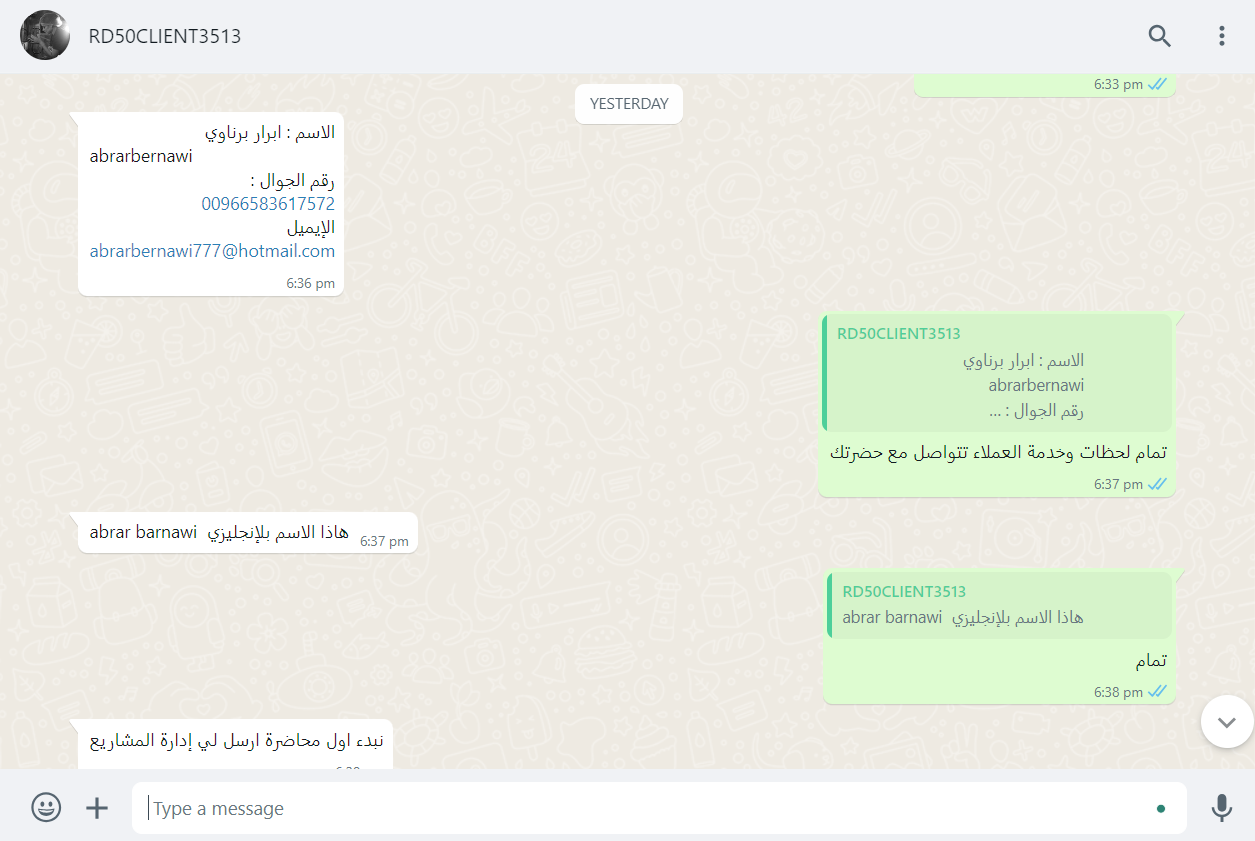Image resolution: width=1255 pixels, height=841 pixels.
Task: Open the quoted message above تمام لحظات وخدمة العملاء
Action: [997, 373]
